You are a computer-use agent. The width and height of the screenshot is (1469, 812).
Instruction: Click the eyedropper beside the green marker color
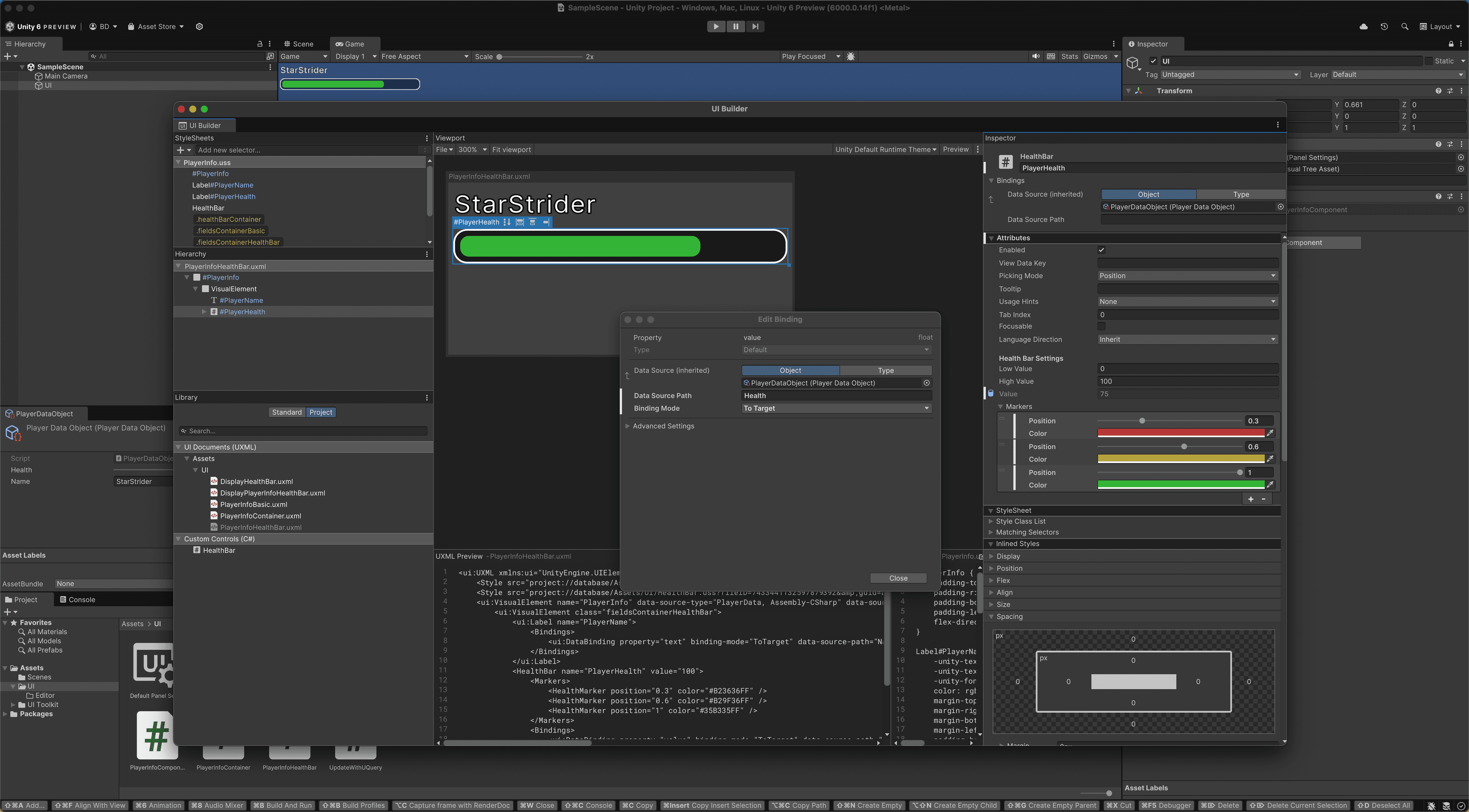(1270, 485)
